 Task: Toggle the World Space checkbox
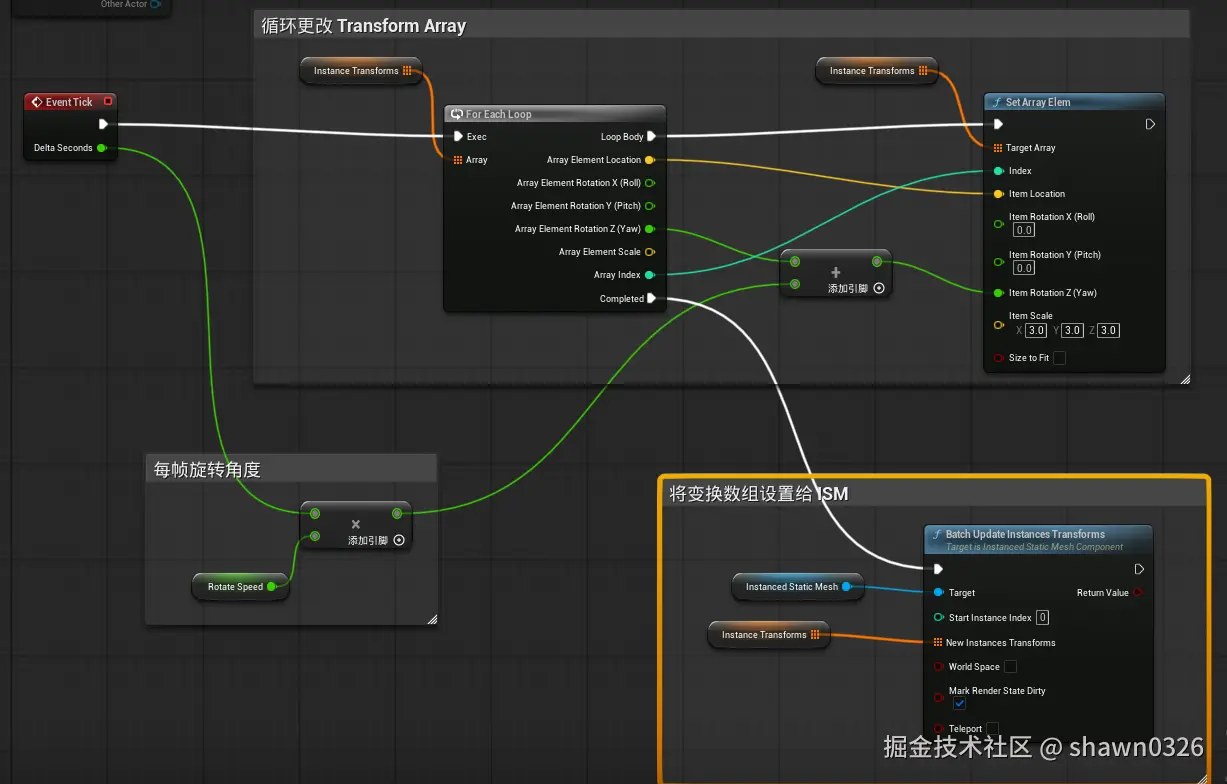point(1010,667)
